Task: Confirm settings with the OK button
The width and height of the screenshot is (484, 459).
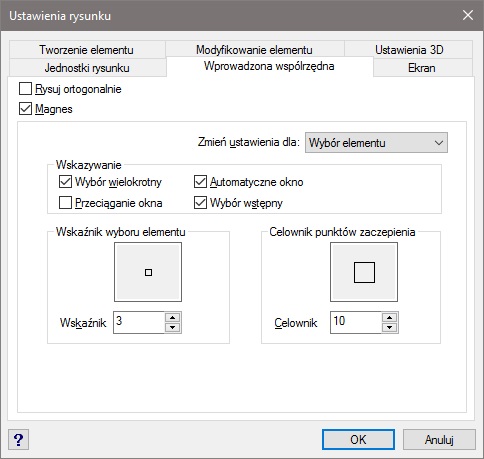Action: pyautogui.click(x=358, y=440)
